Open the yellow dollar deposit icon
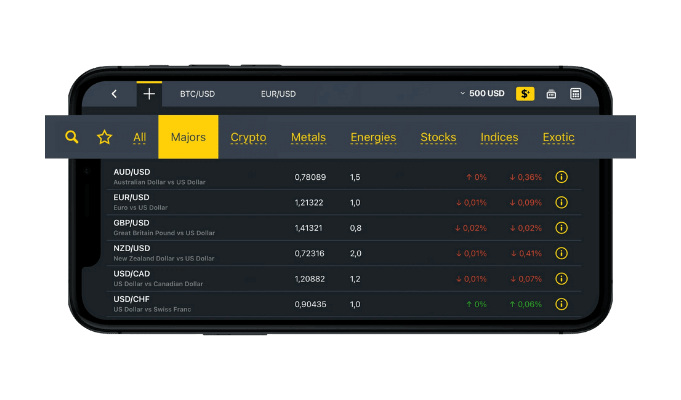The height and width of the screenshot is (400, 681). point(525,94)
